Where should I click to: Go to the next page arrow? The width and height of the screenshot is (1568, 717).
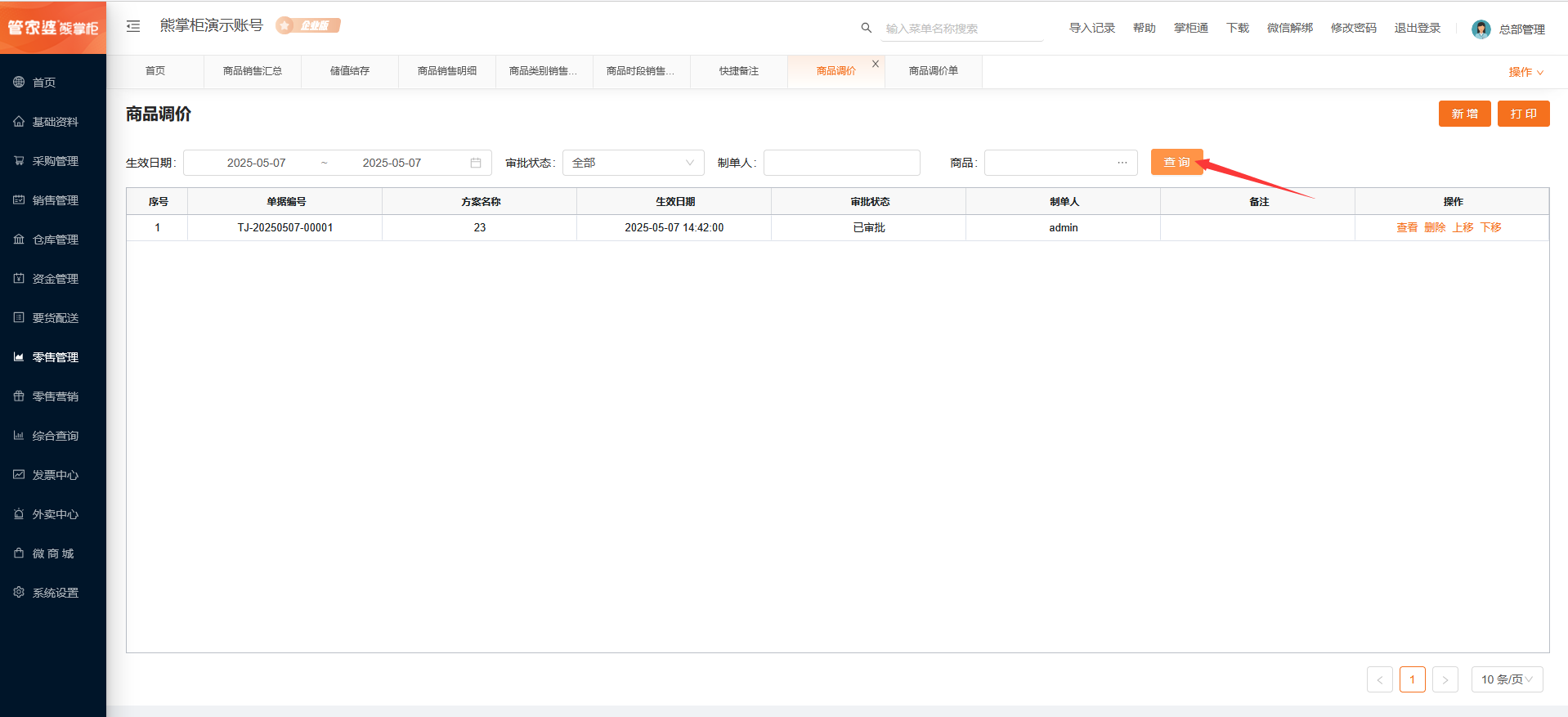point(1445,679)
